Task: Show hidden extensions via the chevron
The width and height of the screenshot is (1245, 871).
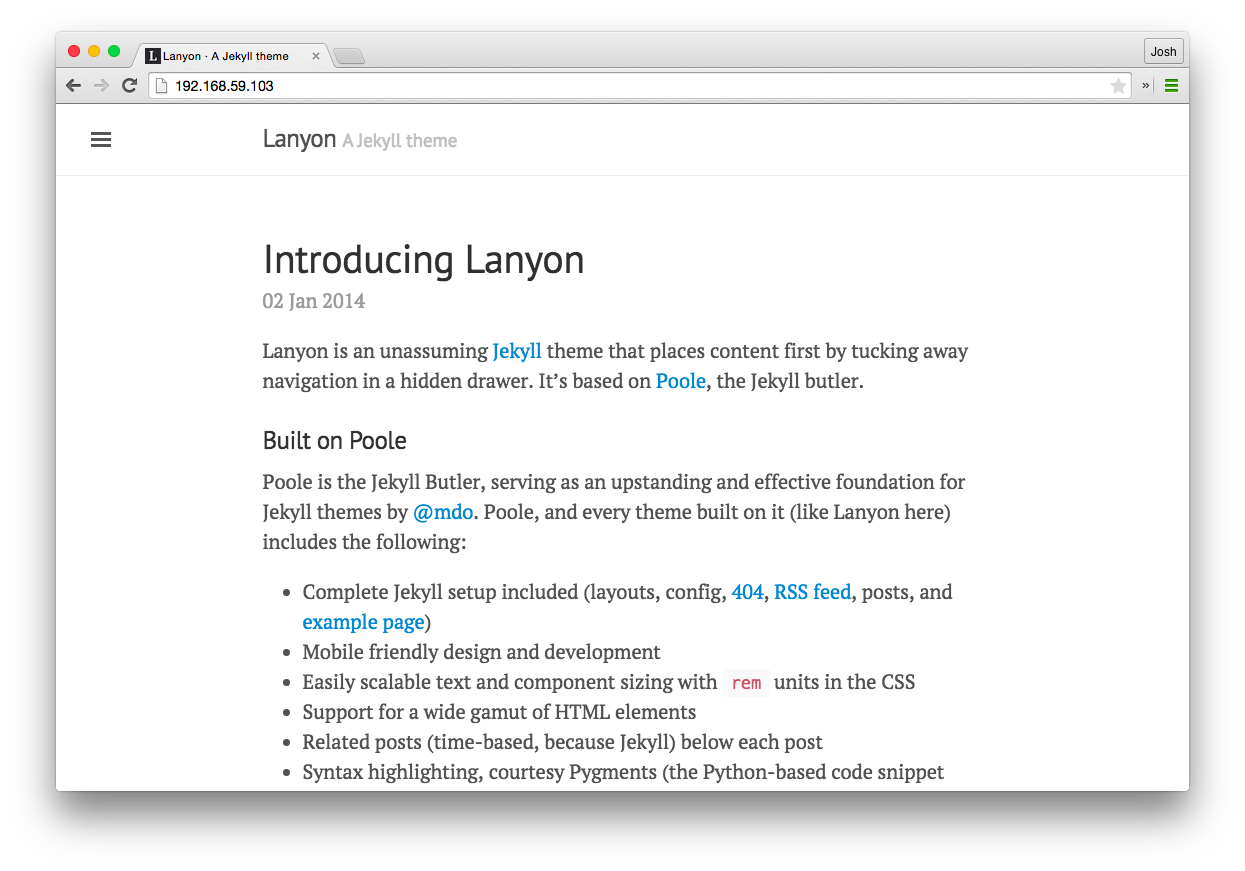Action: [1146, 86]
